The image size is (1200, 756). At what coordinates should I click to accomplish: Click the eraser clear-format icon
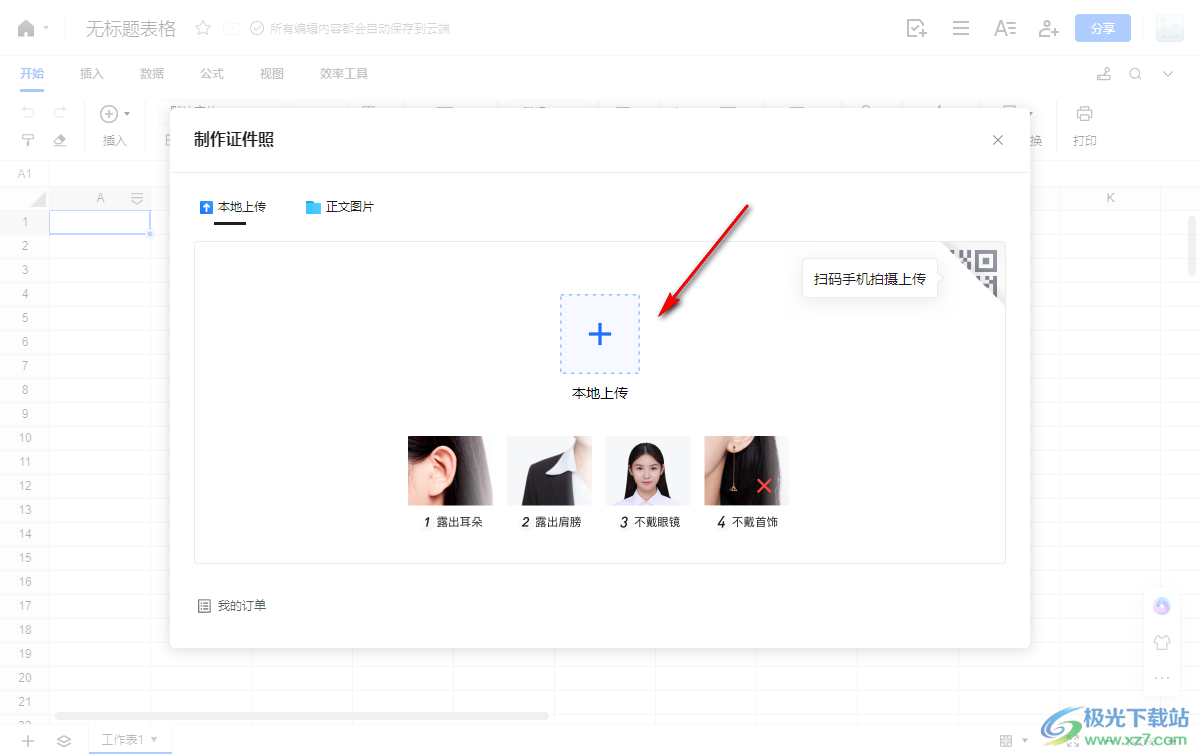coord(60,140)
